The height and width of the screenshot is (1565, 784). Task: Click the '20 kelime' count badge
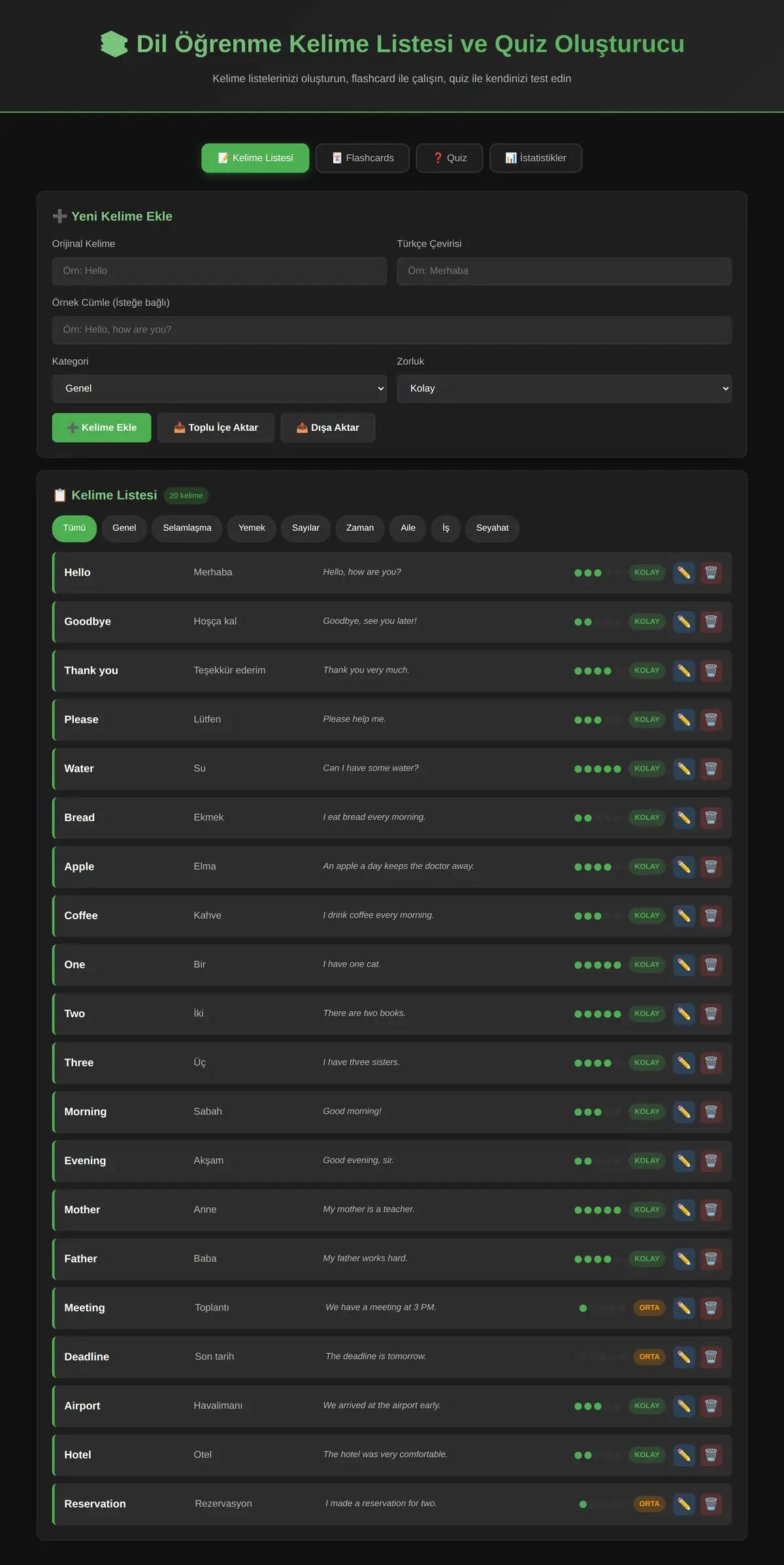[186, 496]
